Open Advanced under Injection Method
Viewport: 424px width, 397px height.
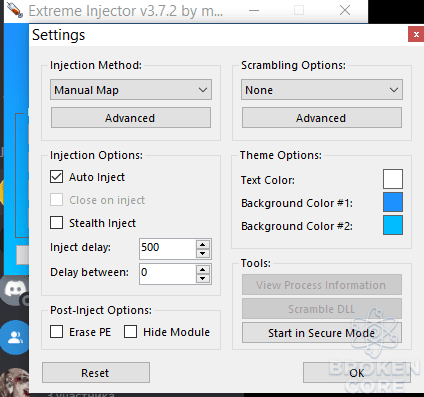131,118
